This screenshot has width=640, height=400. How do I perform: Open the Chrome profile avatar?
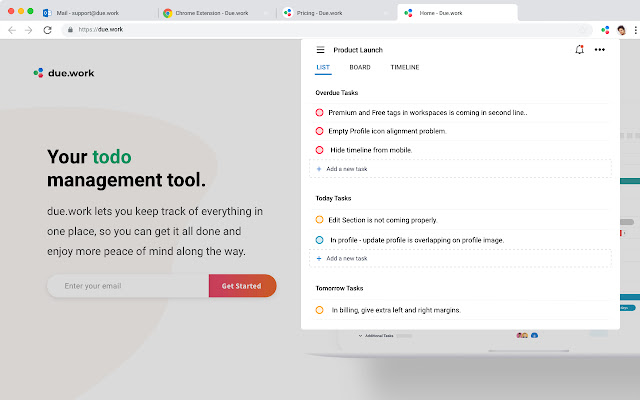[x=621, y=30]
